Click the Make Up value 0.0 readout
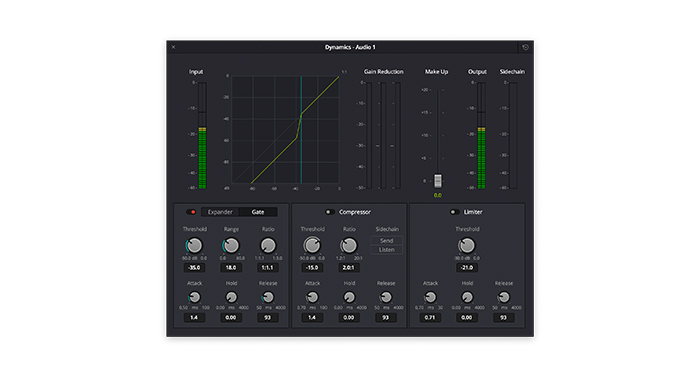 [438, 195]
